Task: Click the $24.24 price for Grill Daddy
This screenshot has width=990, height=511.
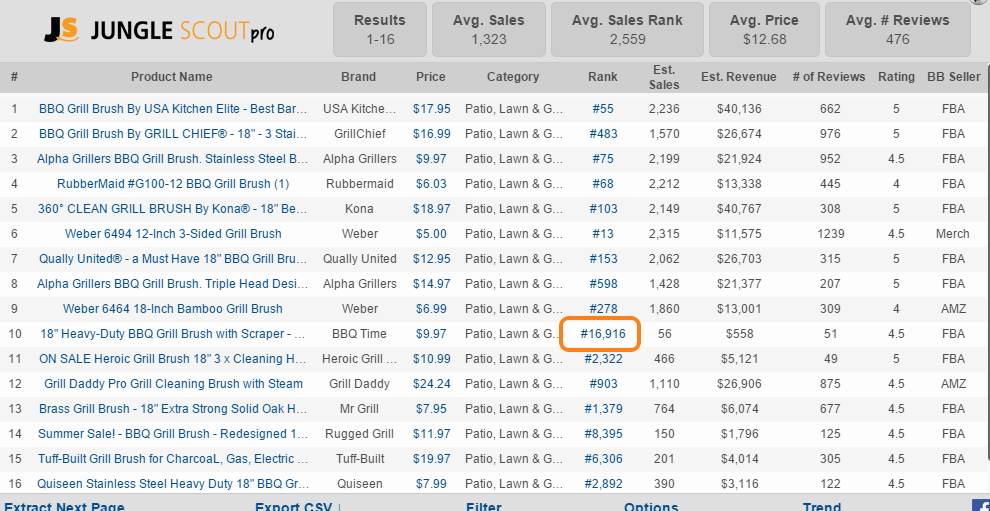Action: click(431, 384)
